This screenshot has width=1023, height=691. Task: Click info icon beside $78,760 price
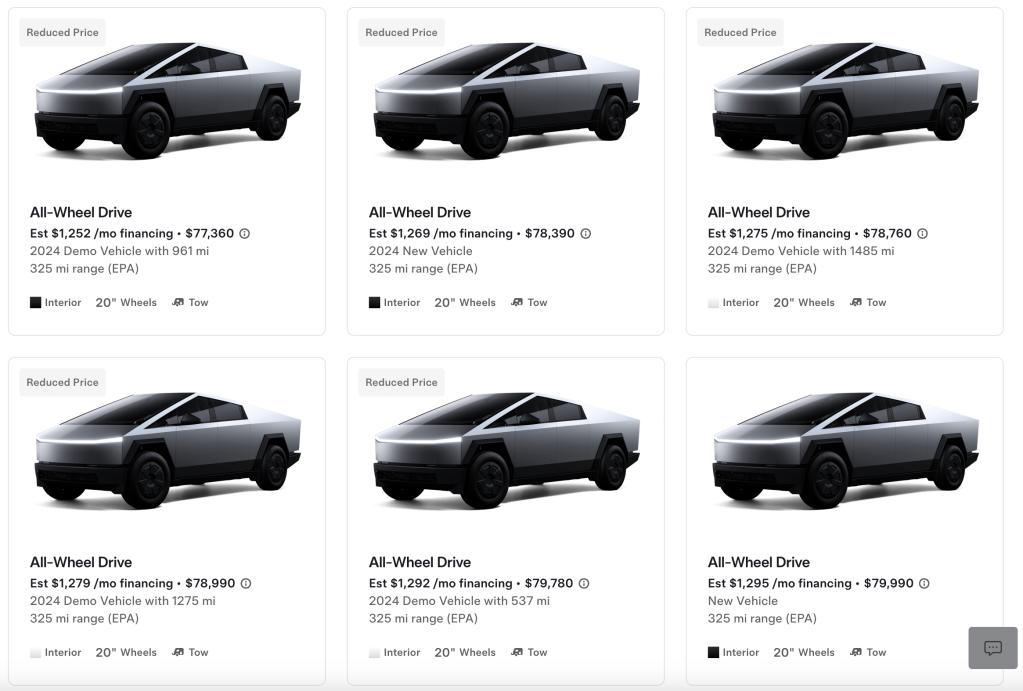coord(922,234)
